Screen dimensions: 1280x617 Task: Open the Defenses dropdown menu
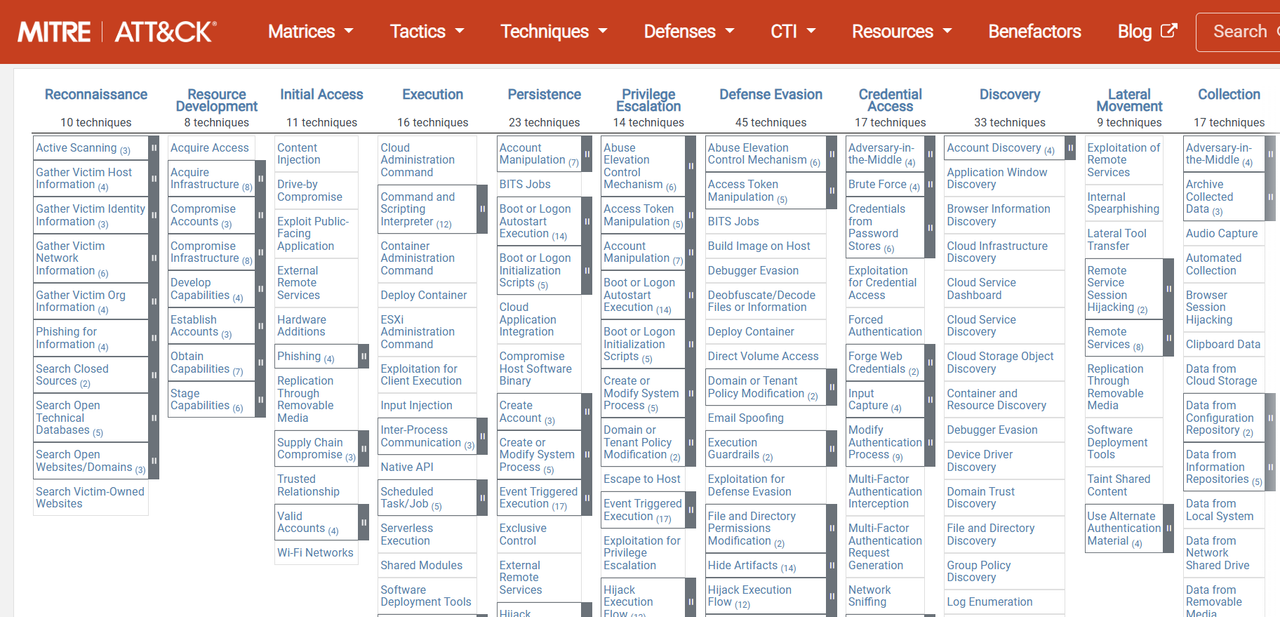pos(689,31)
